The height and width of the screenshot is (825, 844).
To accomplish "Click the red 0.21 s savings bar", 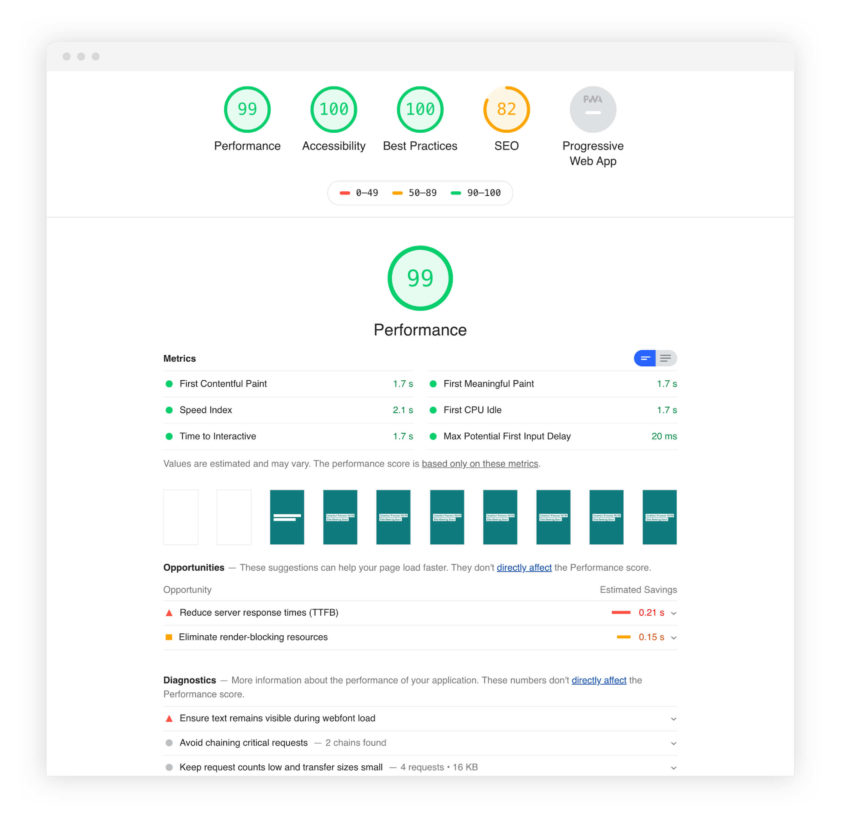I will 621,612.
